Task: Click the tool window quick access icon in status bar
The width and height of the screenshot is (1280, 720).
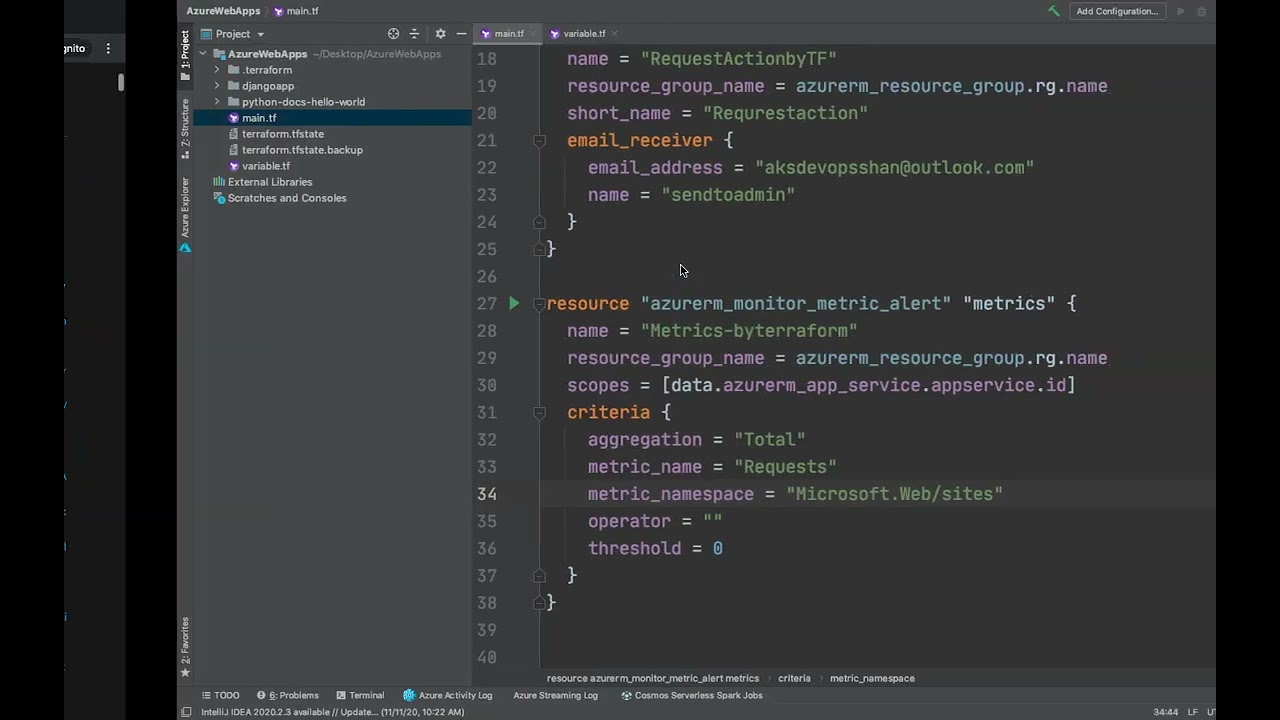Action: point(186,712)
